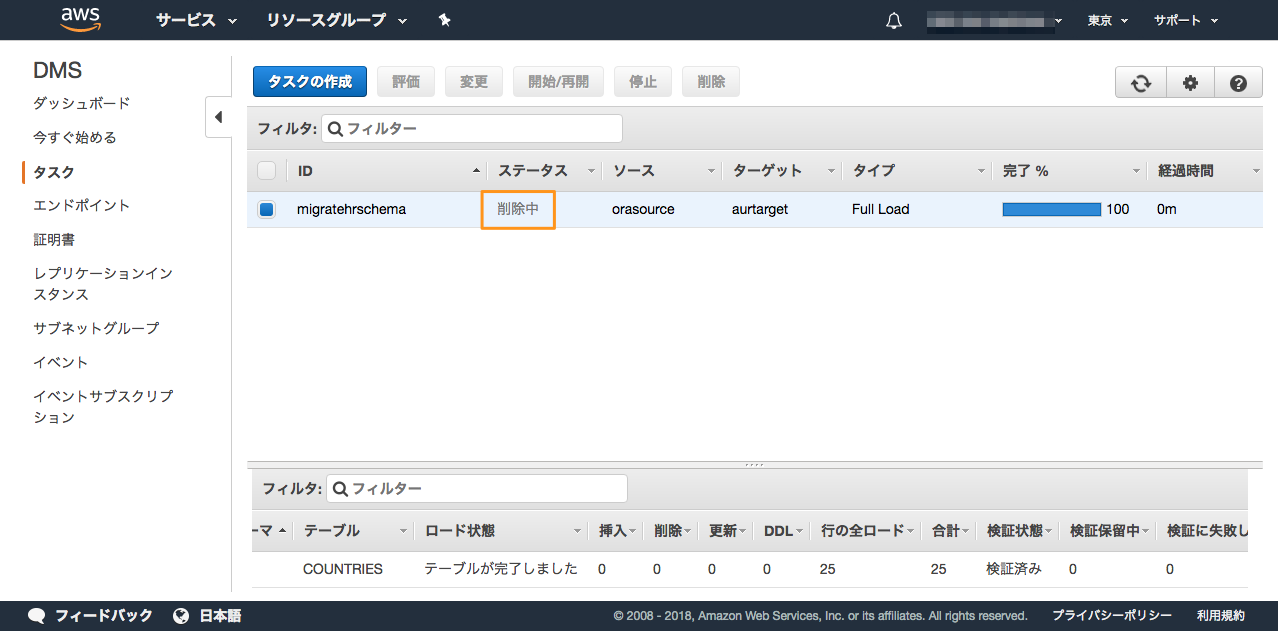1278x631 pixels.
Task: Open エンドポイント in the sidebar
Action: [82, 205]
